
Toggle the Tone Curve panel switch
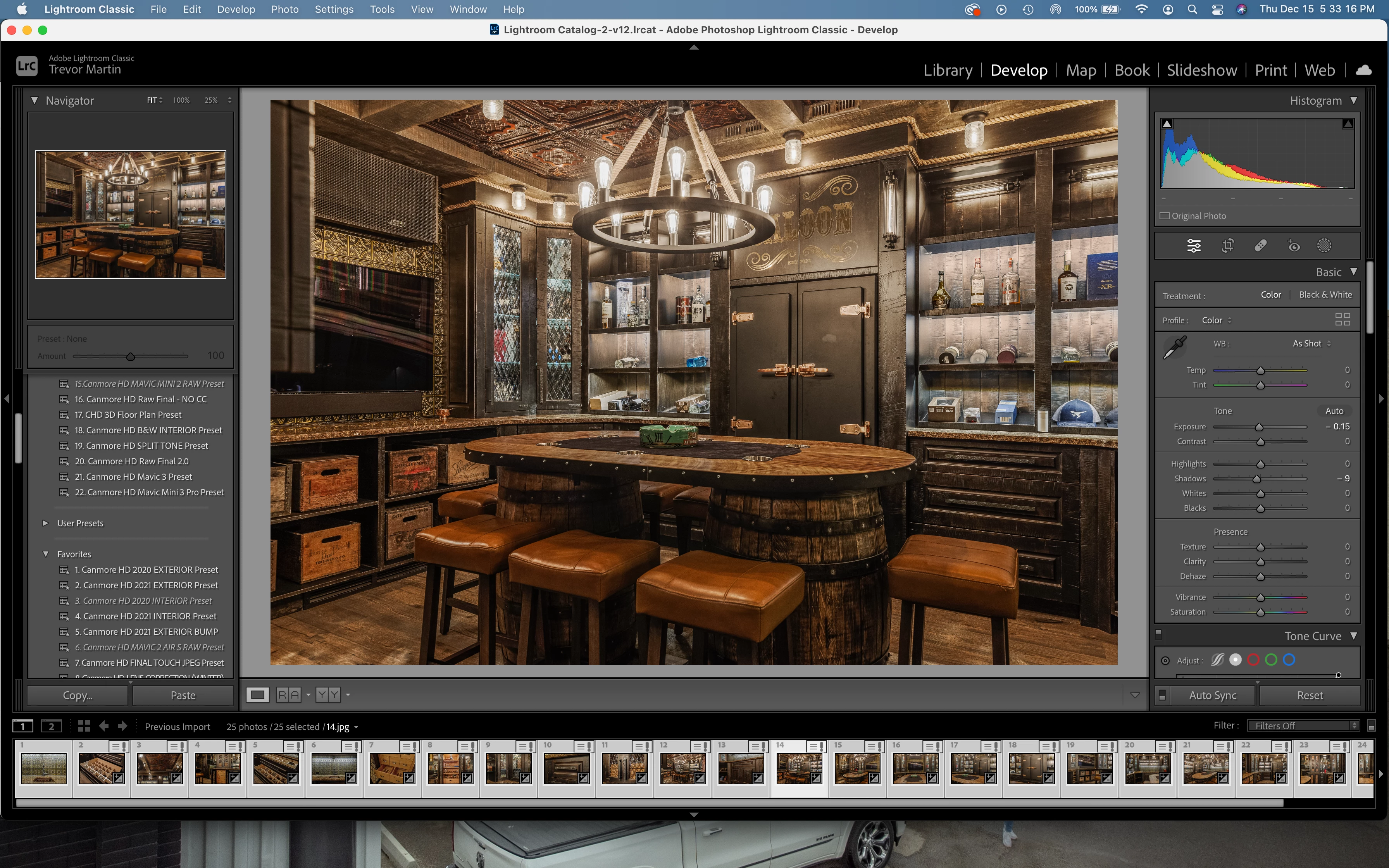(1158, 634)
